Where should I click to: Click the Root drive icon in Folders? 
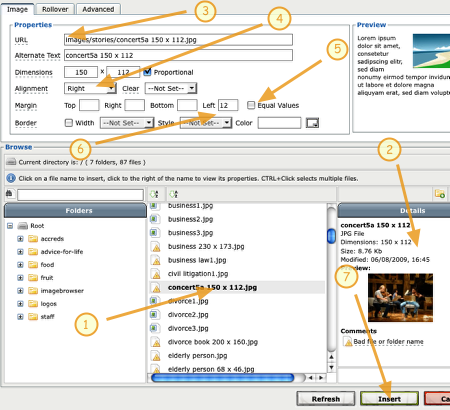pyautogui.click(x=22, y=226)
